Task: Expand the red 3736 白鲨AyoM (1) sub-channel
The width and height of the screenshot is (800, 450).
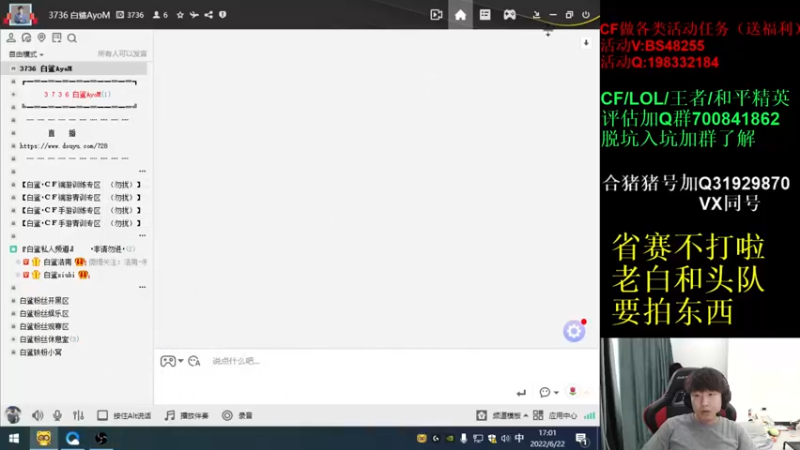Action: (x=14, y=94)
